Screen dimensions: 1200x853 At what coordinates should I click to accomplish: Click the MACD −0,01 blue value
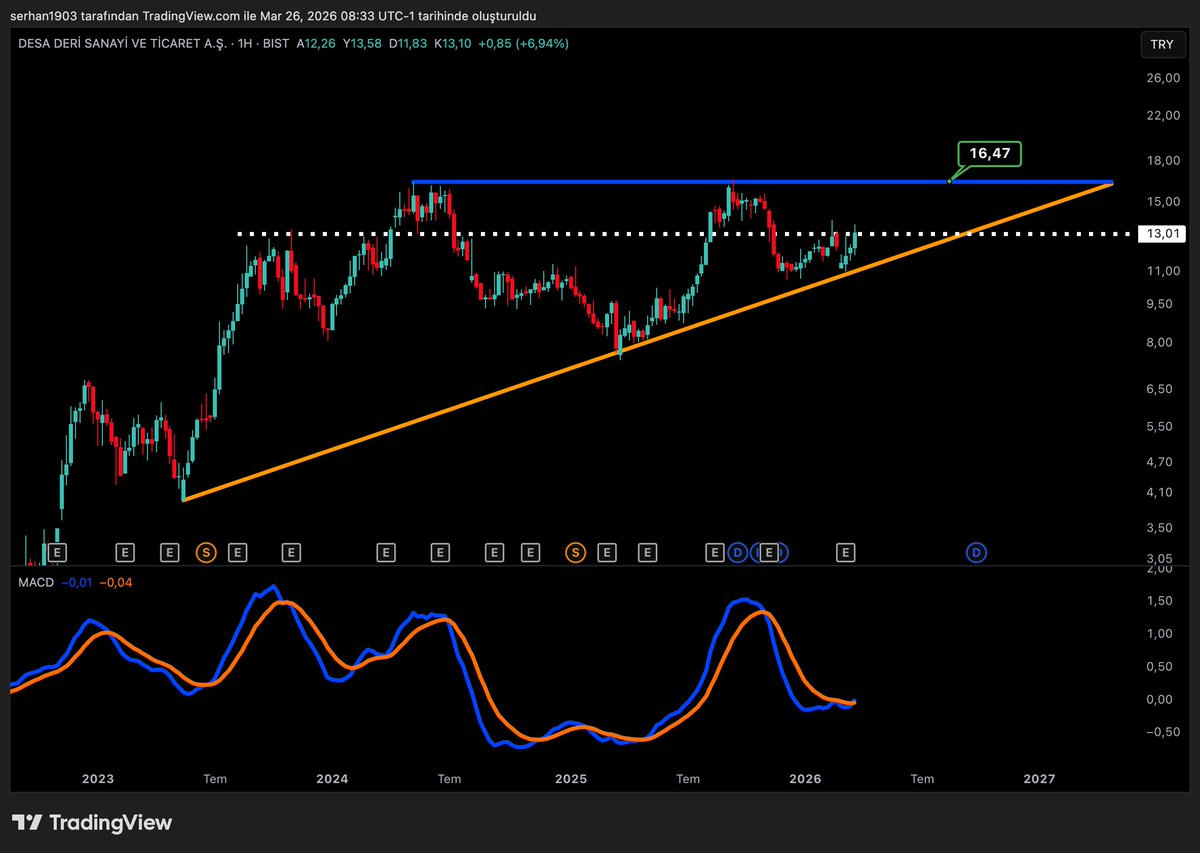click(76, 581)
